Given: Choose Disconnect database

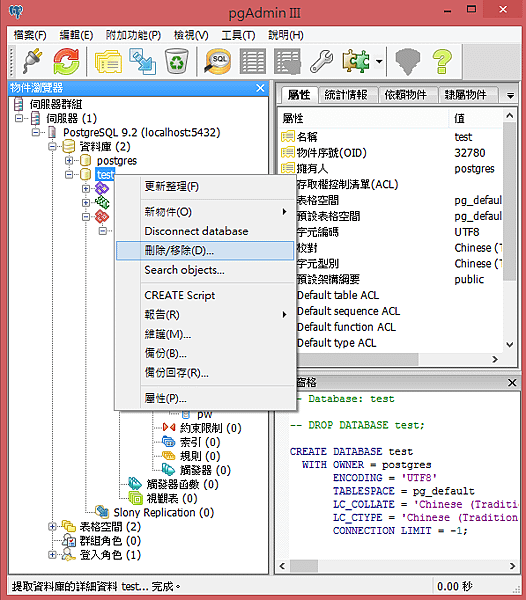Looking at the screenshot, I should 205,231.
